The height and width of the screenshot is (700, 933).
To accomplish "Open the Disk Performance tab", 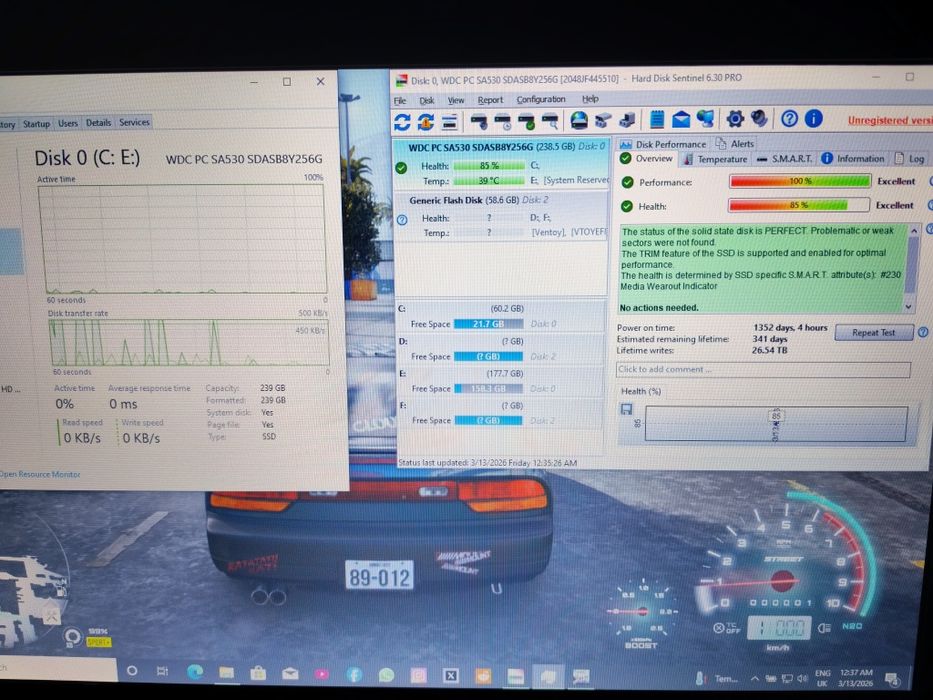I will [x=663, y=144].
